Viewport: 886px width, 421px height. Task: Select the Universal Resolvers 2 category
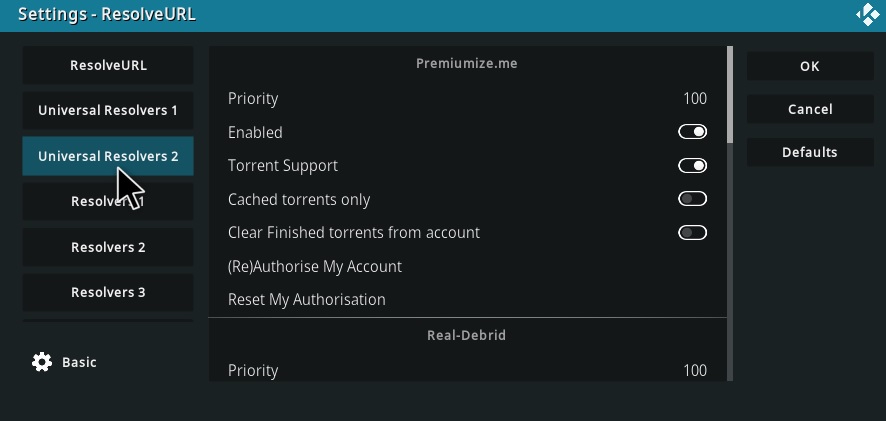(x=108, y=156)
